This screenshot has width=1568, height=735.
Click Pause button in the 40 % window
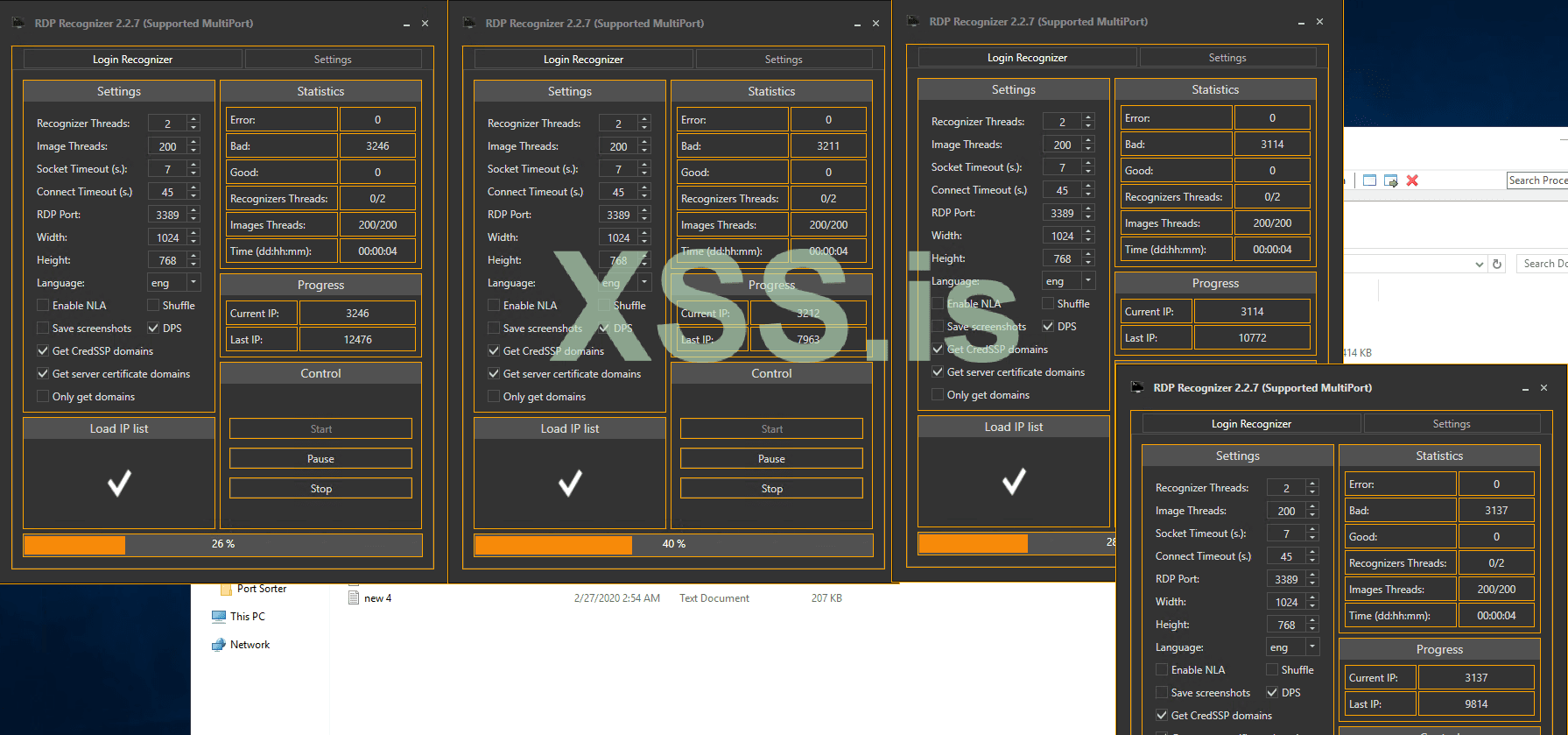(771, 459)
